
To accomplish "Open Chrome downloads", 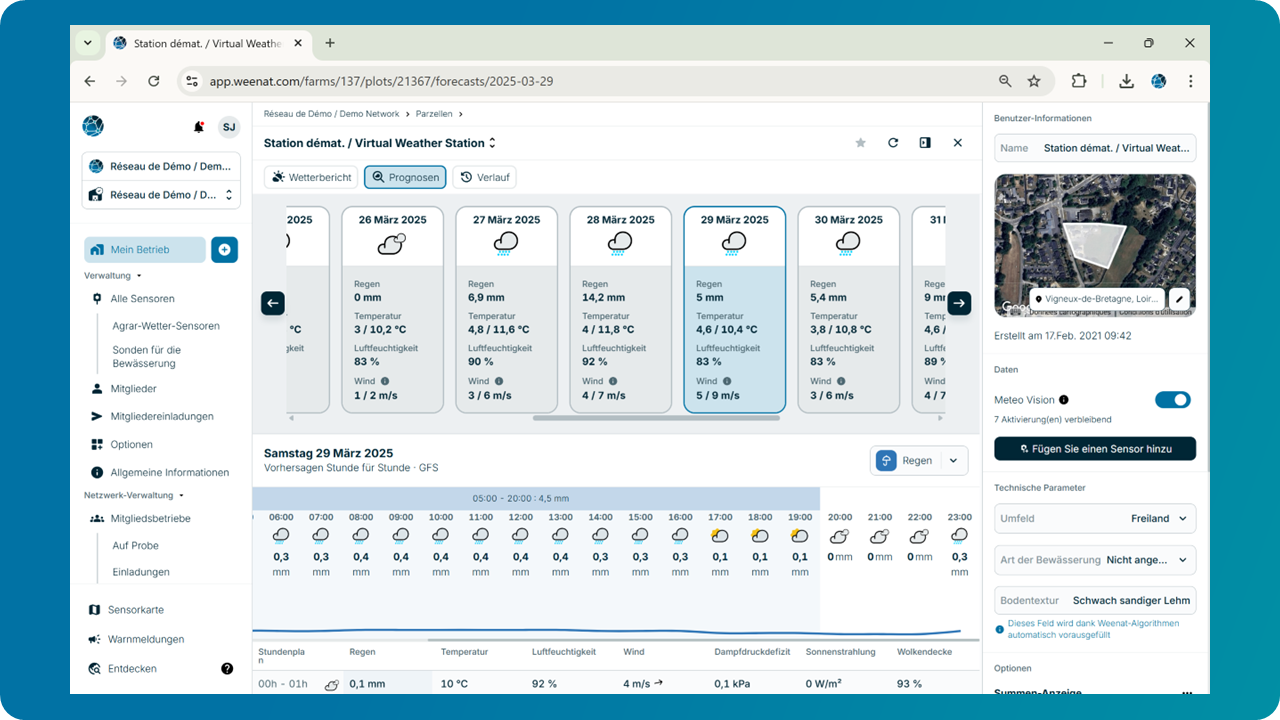I will point(1126,81).
